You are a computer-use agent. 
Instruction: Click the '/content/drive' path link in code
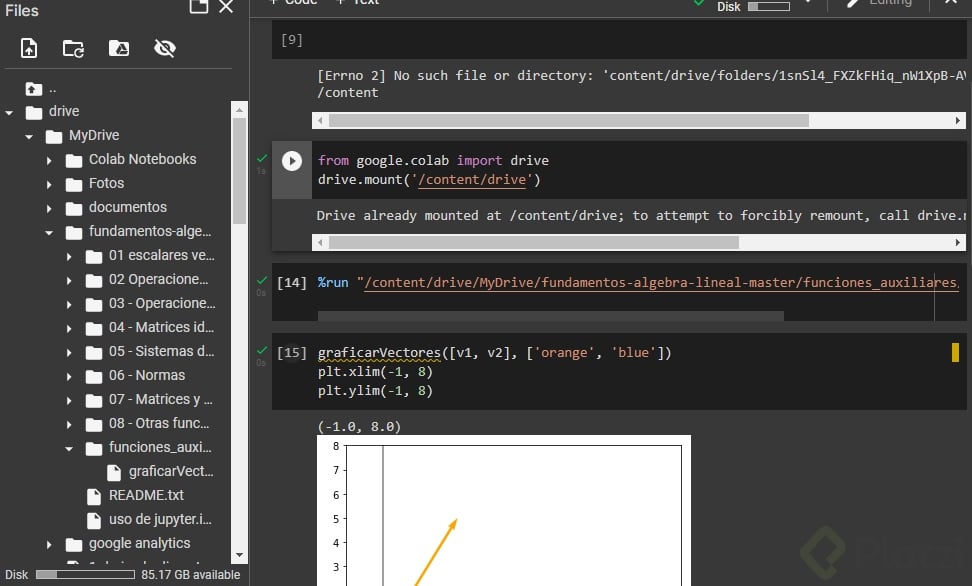click(x=472, y=180)
